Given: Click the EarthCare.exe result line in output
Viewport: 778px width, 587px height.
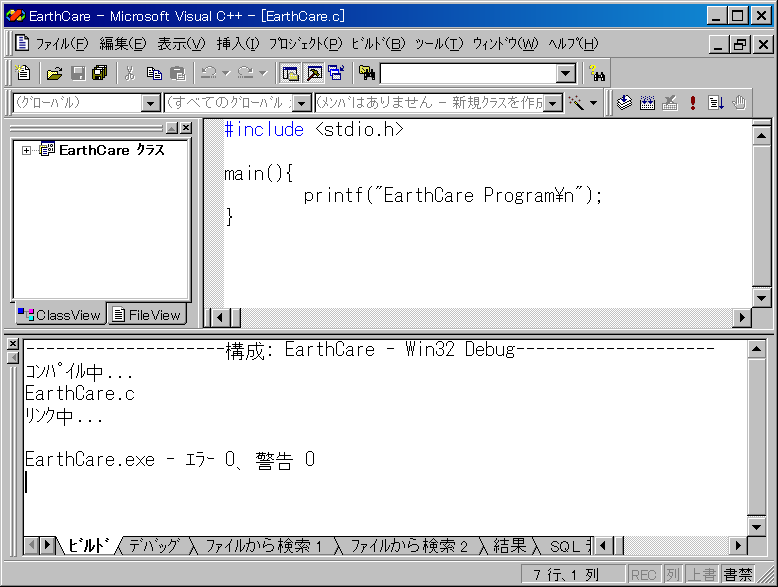Looking at the screenshot, I should [170, 459].
